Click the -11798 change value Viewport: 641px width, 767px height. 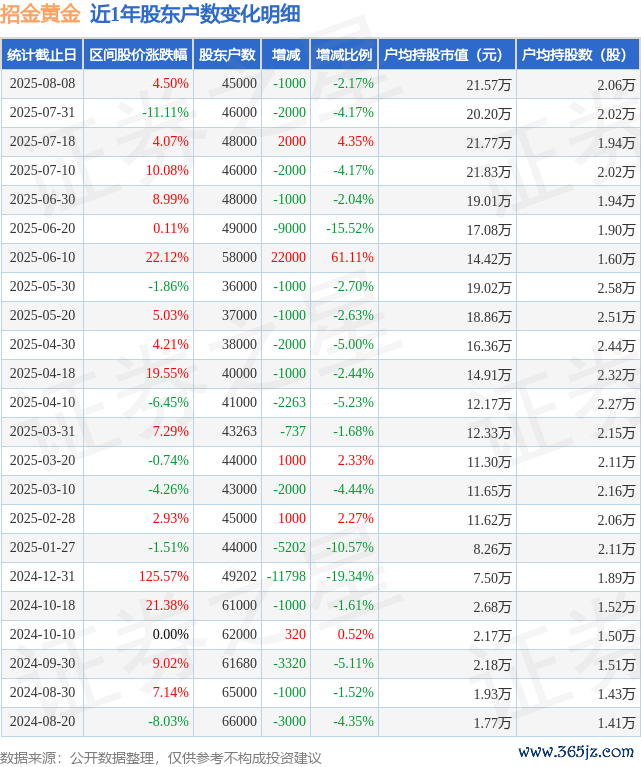pos(286,576)
